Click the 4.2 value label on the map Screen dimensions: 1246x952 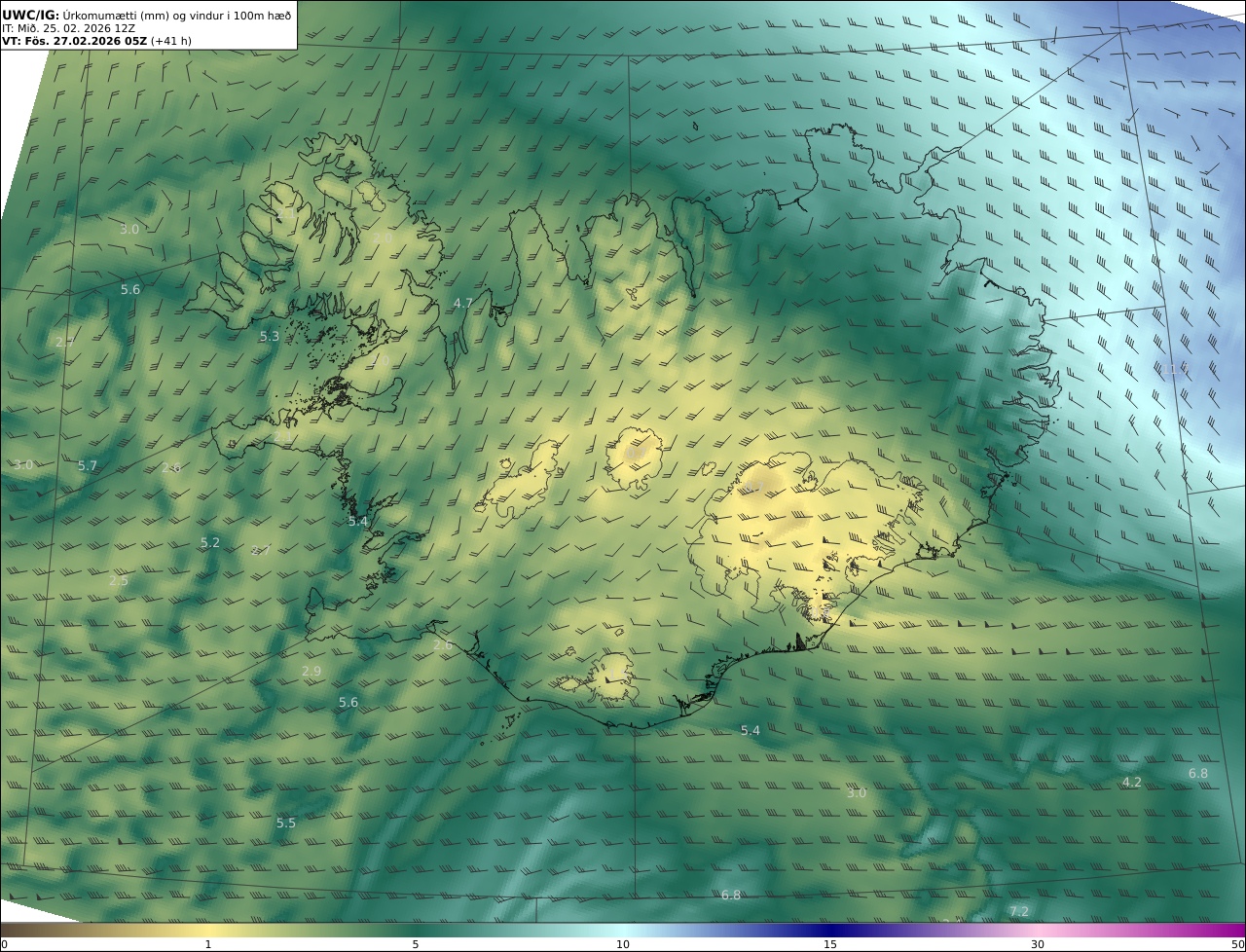click(1132, 783)
